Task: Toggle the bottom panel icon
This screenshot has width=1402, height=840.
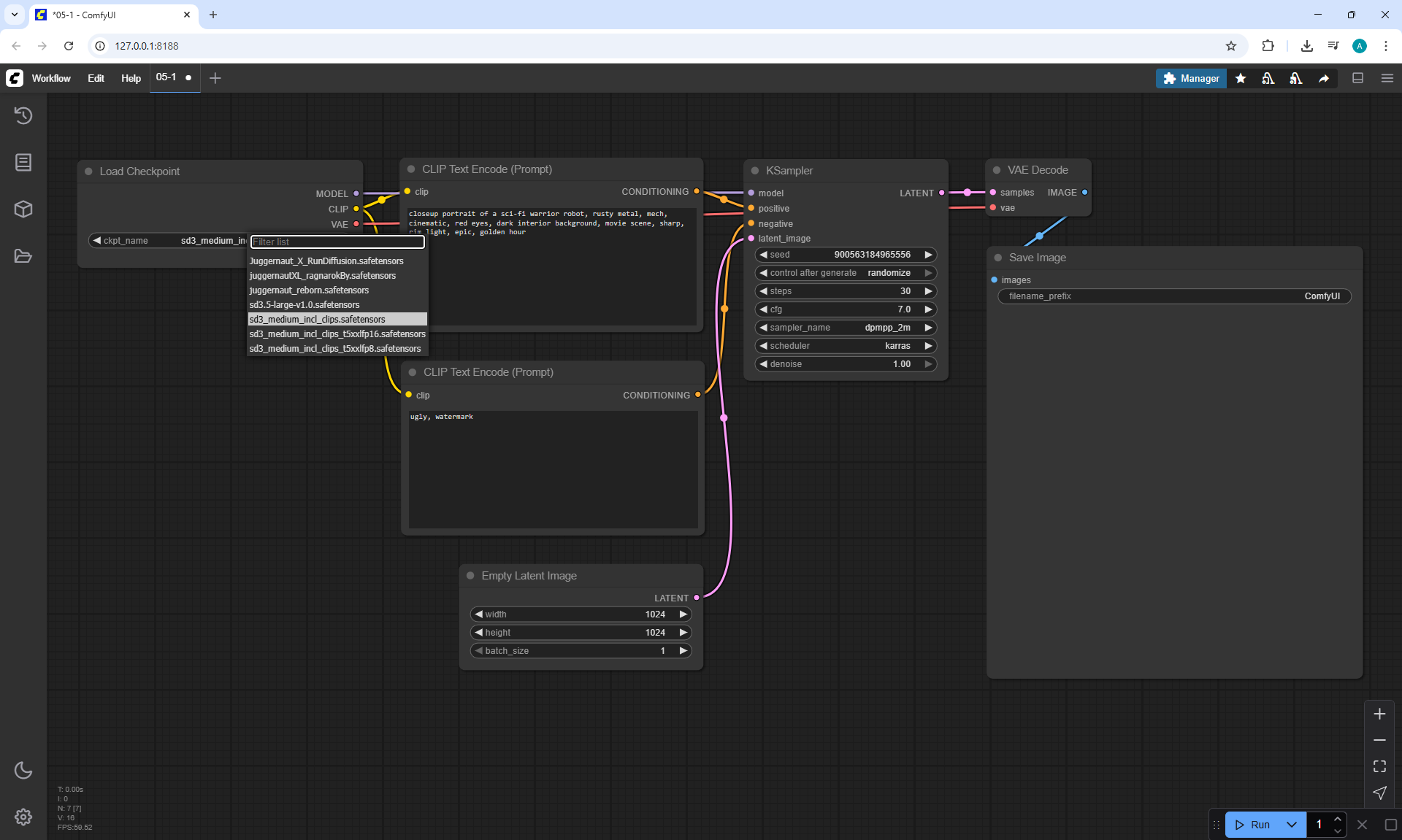Action: point(1357,78)
